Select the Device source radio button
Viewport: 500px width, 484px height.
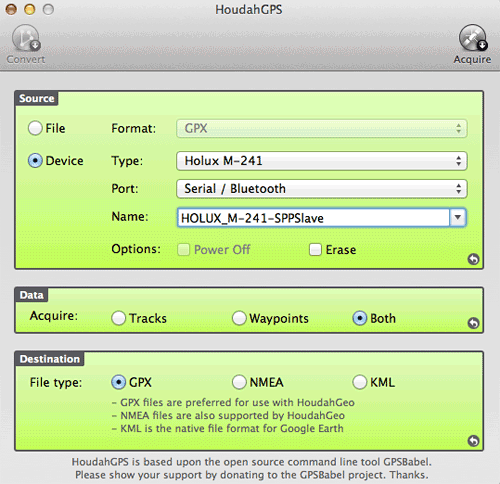coord(35,161)
